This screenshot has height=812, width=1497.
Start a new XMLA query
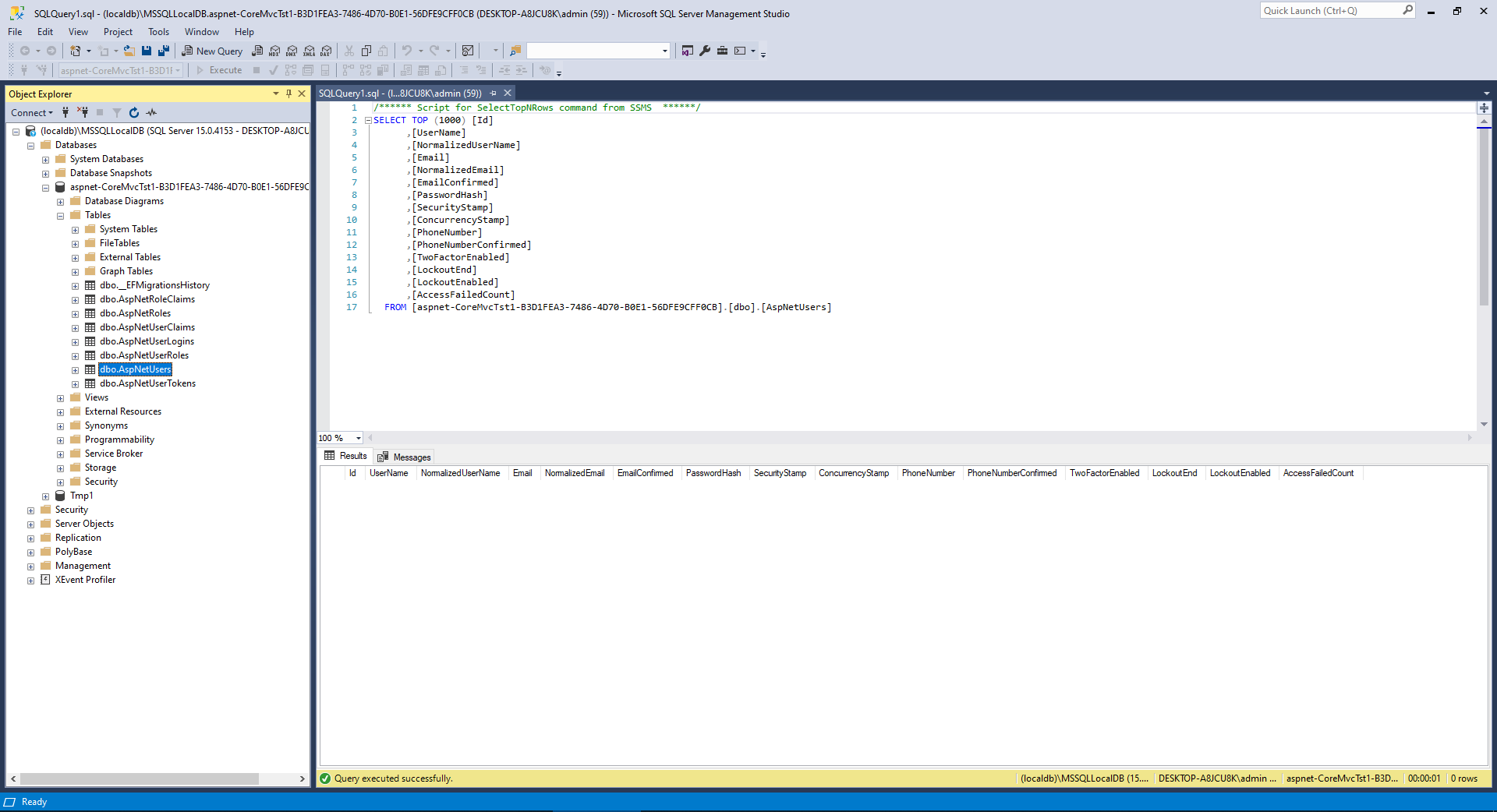coord(310,51)
